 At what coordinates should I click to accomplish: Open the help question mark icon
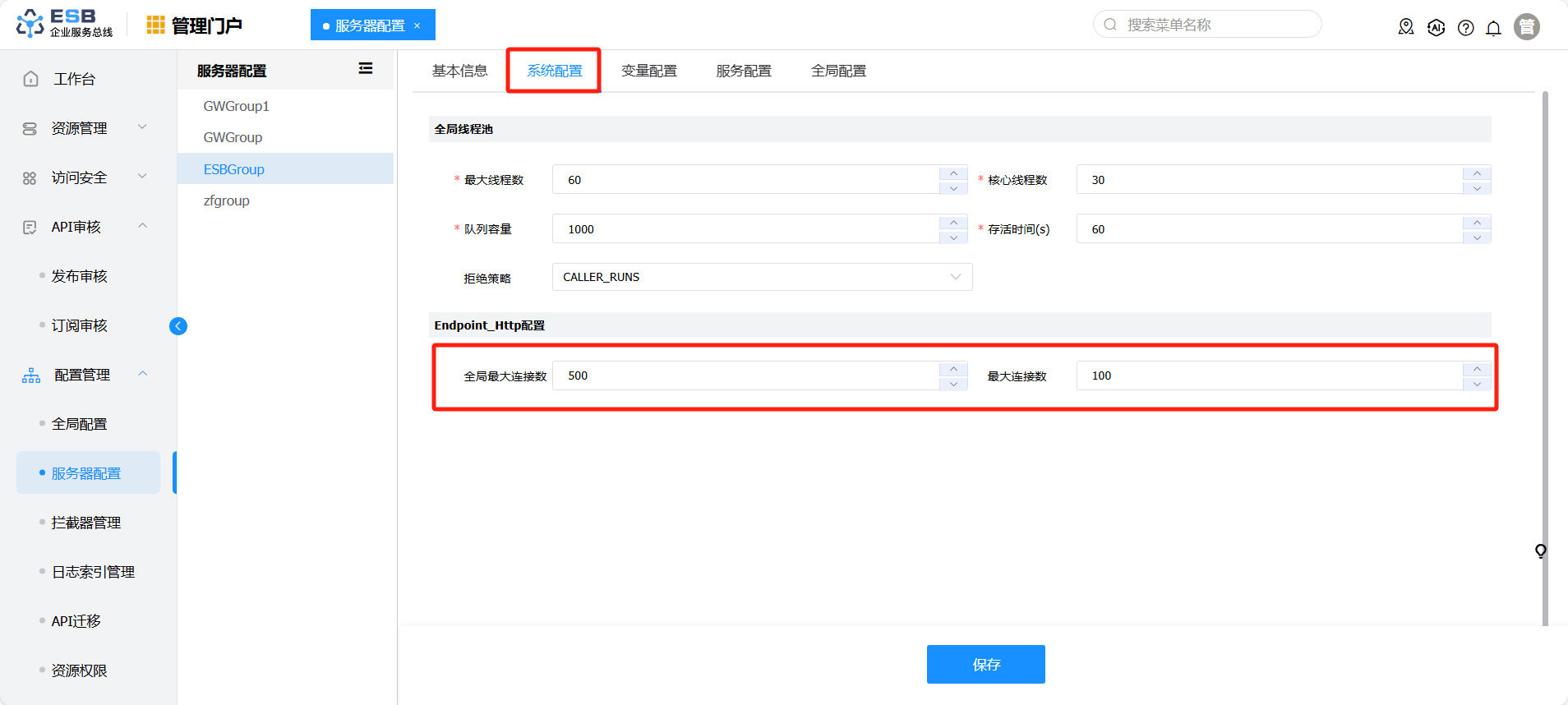point(1465,28)
